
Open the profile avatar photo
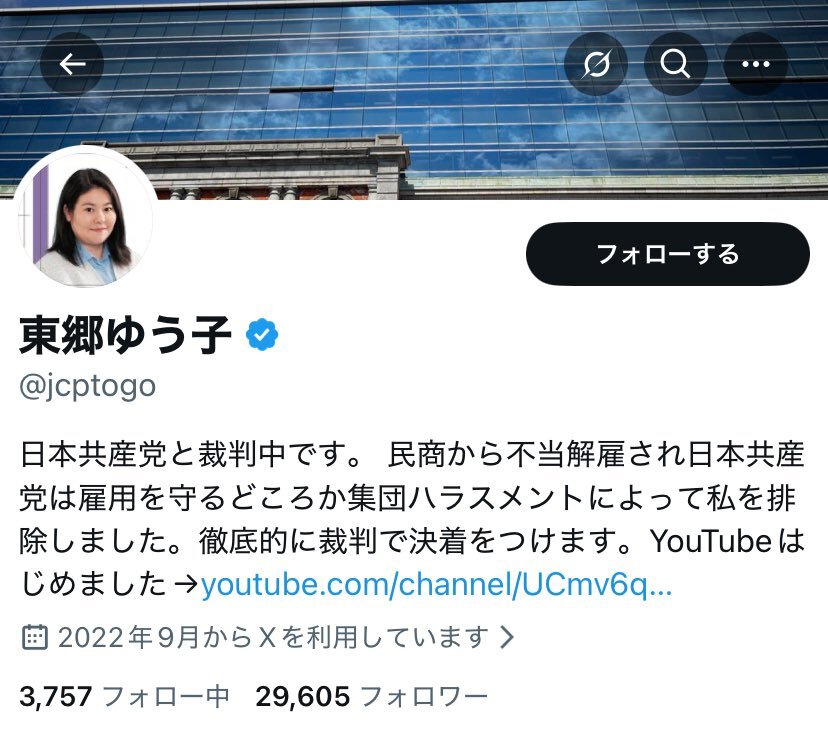point(85,217)
